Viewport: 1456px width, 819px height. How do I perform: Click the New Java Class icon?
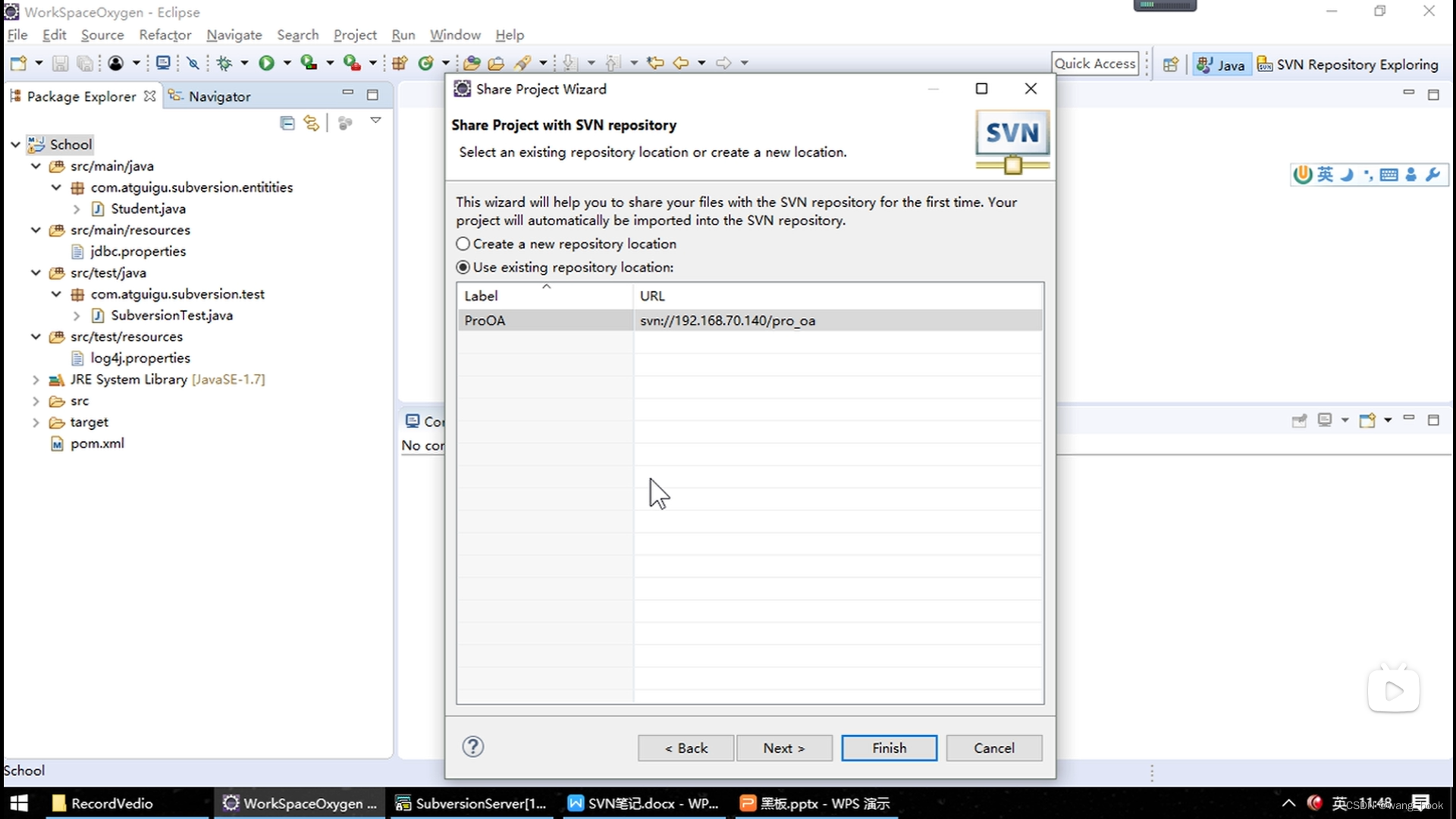click(426, 63)
